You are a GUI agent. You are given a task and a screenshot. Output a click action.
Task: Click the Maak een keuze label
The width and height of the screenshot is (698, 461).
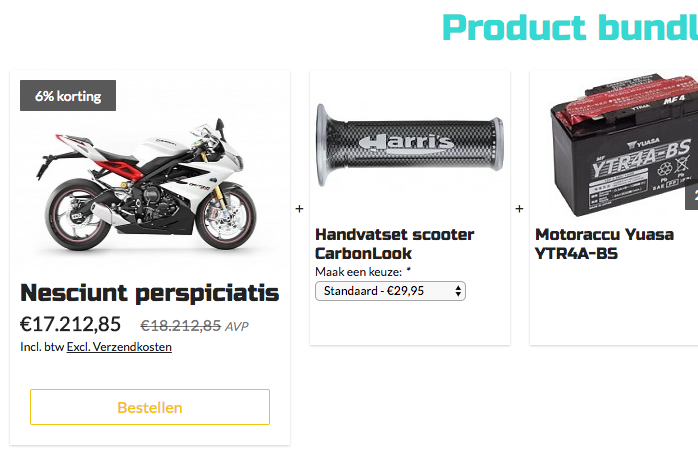pyautogui.click(x=358, y=272)
